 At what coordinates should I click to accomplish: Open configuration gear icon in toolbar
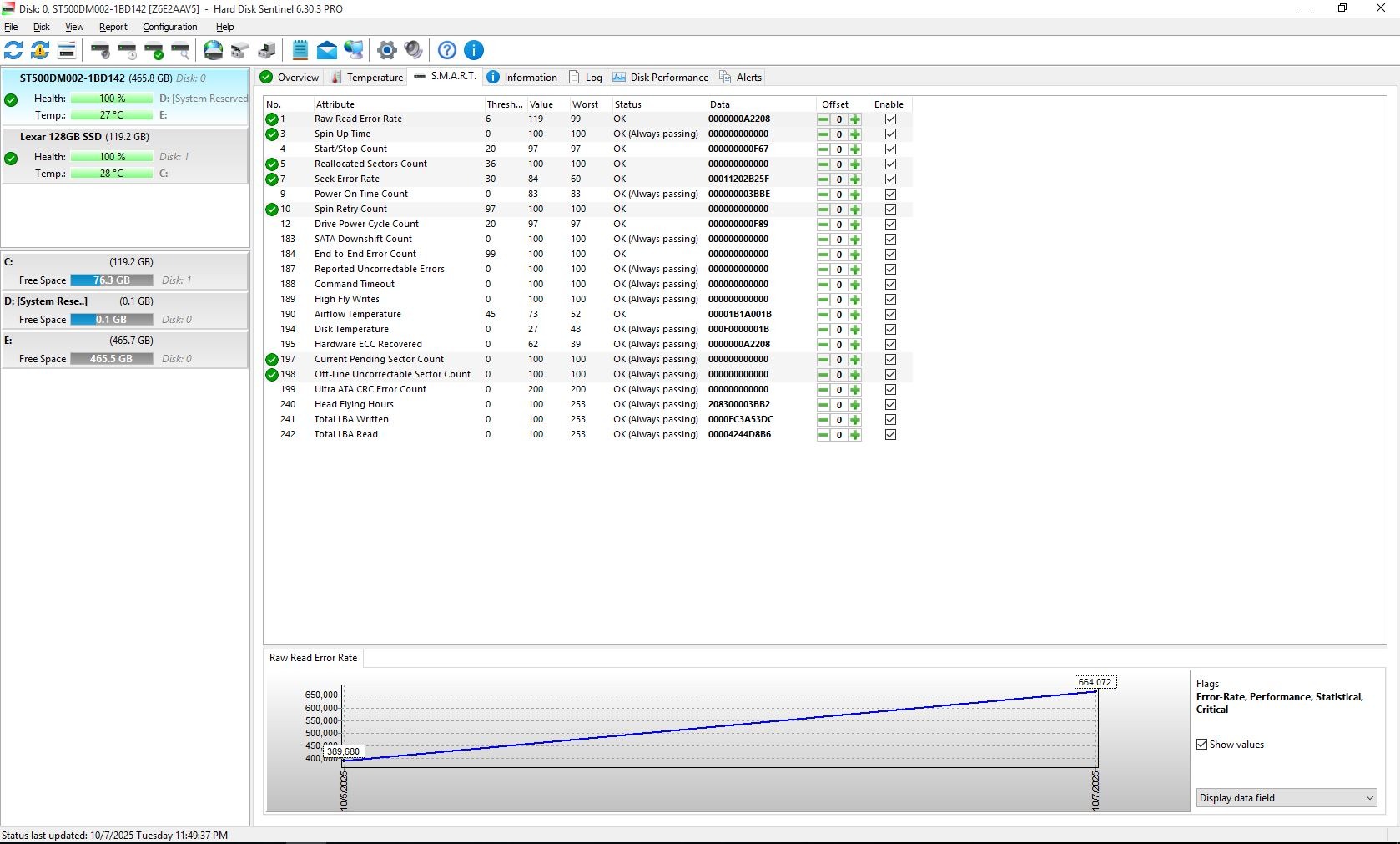click(386, 50)
